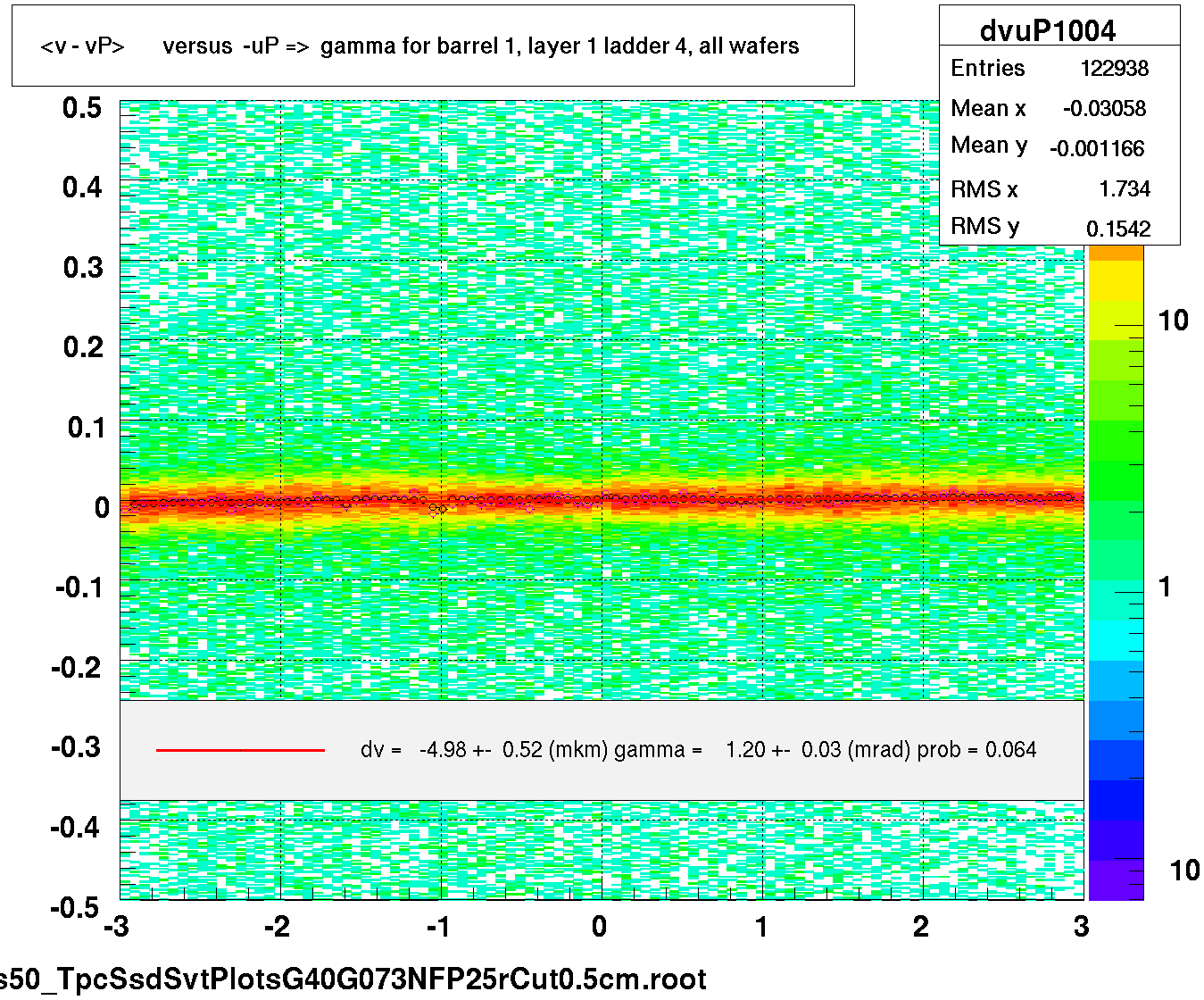The height and width of the screenshot is (1000, 1204).
Task: Select the stats box name dvuP1004
Action: click(x=1048, y=30)
